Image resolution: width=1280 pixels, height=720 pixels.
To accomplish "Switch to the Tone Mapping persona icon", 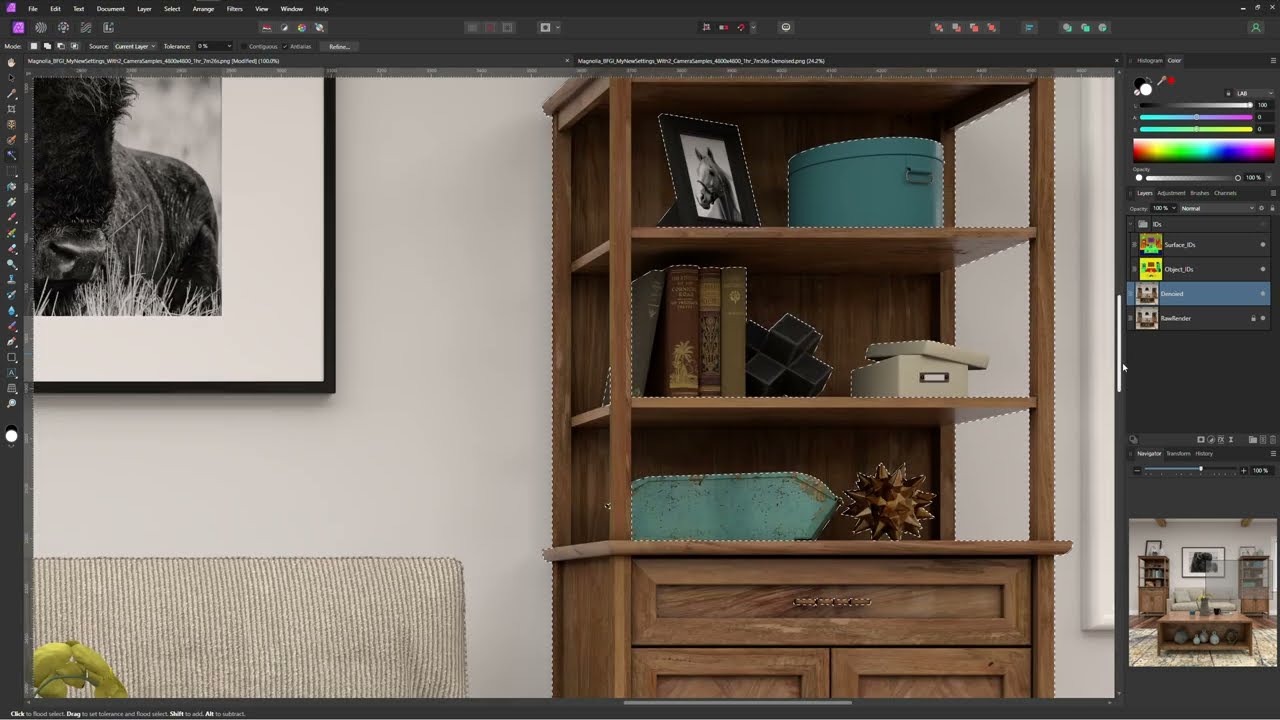I will [86, 27].
